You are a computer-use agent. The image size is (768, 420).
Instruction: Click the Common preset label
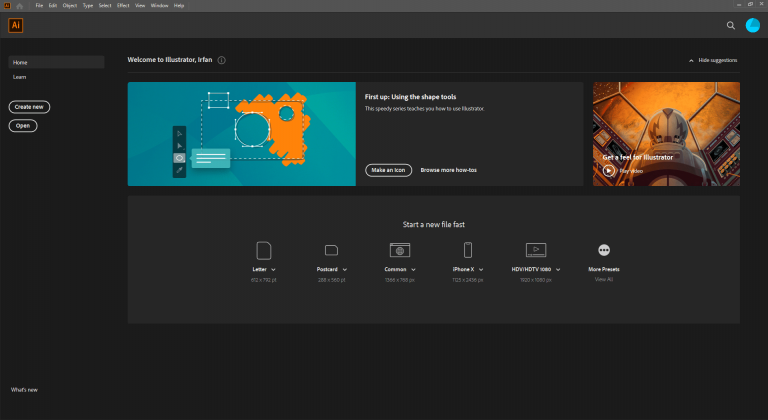pyautogui.click(x=395, y=270)
